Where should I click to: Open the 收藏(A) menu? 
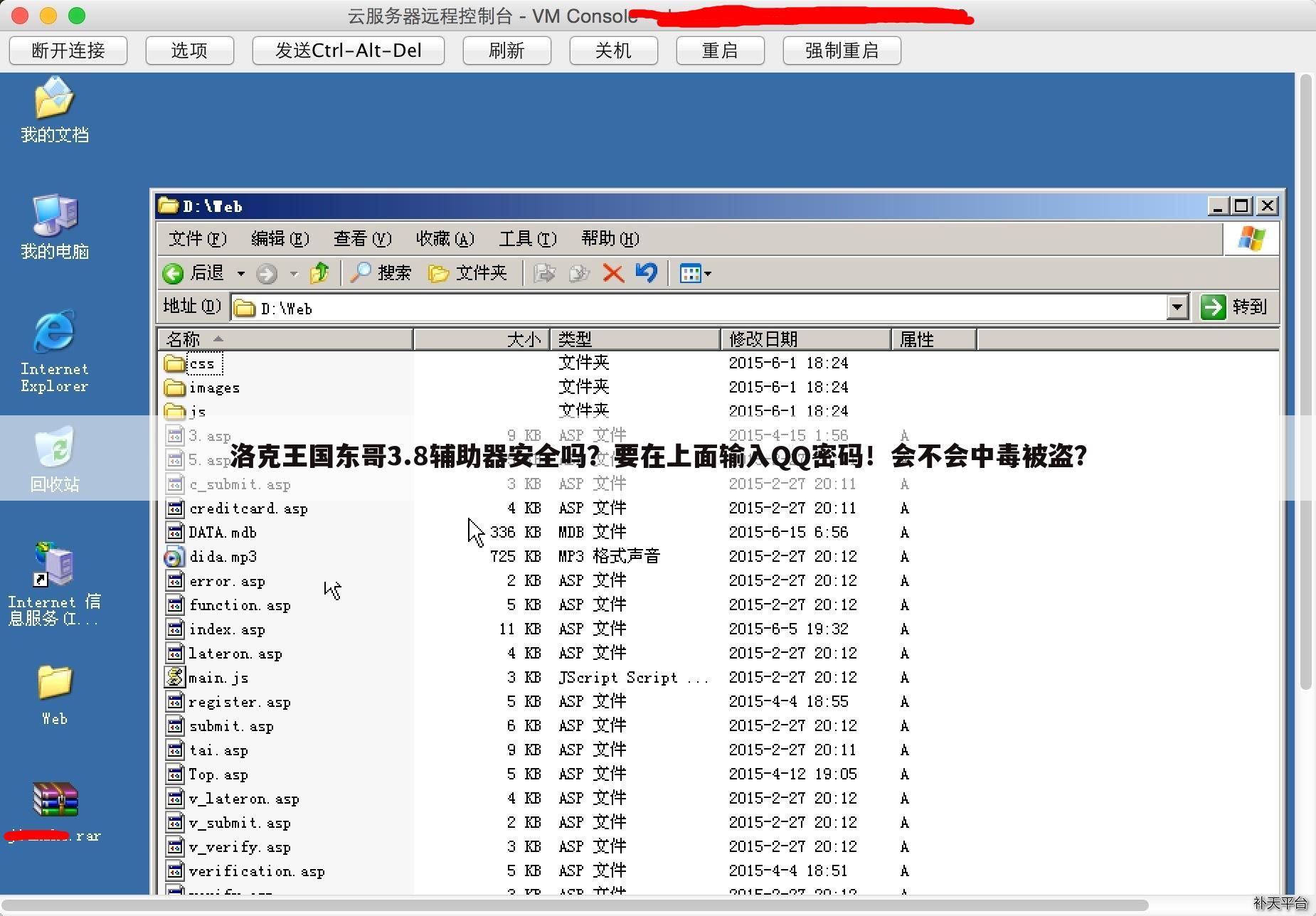point(445,238)
